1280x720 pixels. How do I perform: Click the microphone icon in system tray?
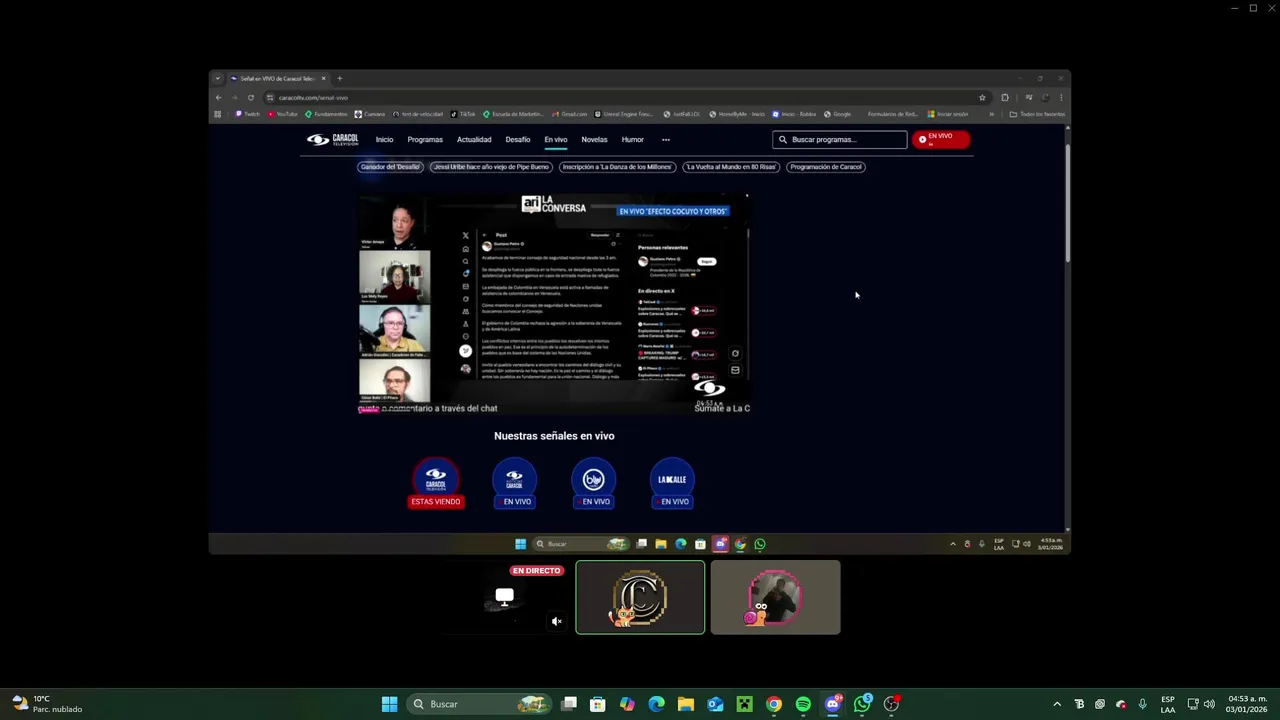tap(1142, 704)
